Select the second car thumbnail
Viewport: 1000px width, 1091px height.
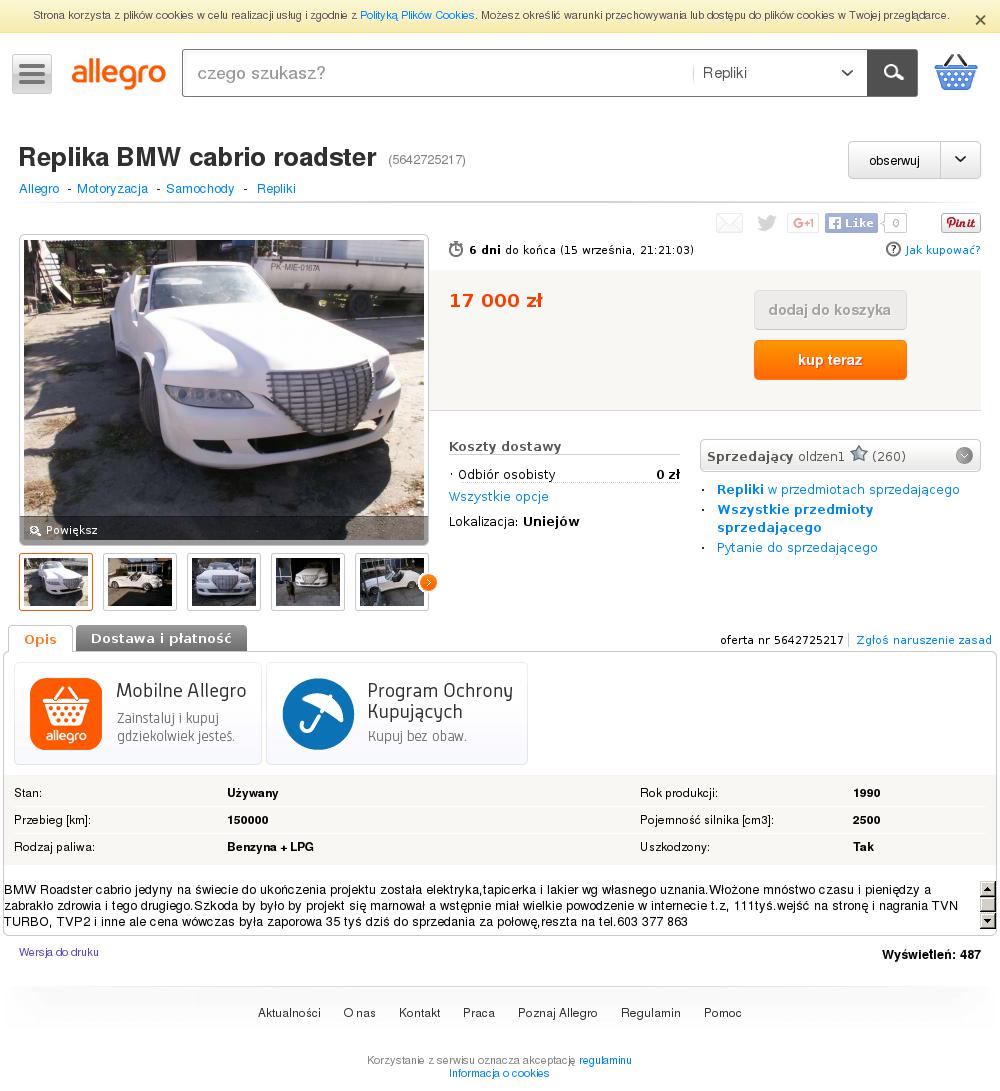tap(140, 582)
